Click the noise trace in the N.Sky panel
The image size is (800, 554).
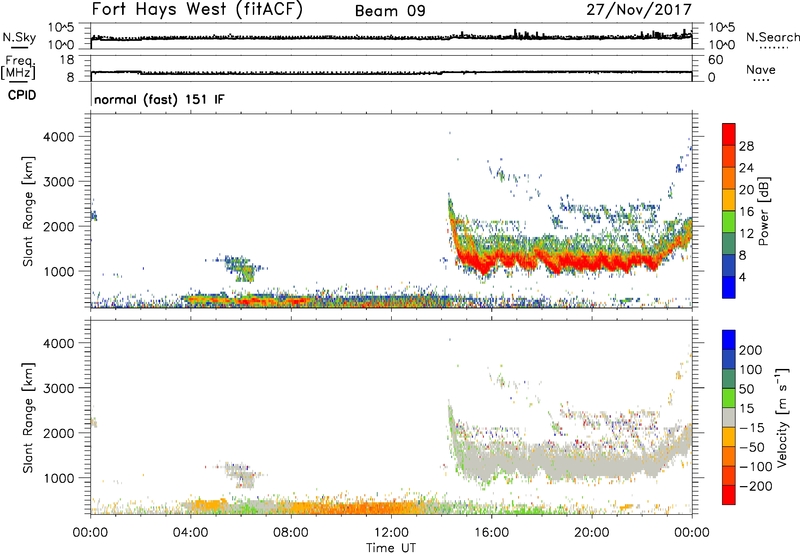(x=391, y=37)
